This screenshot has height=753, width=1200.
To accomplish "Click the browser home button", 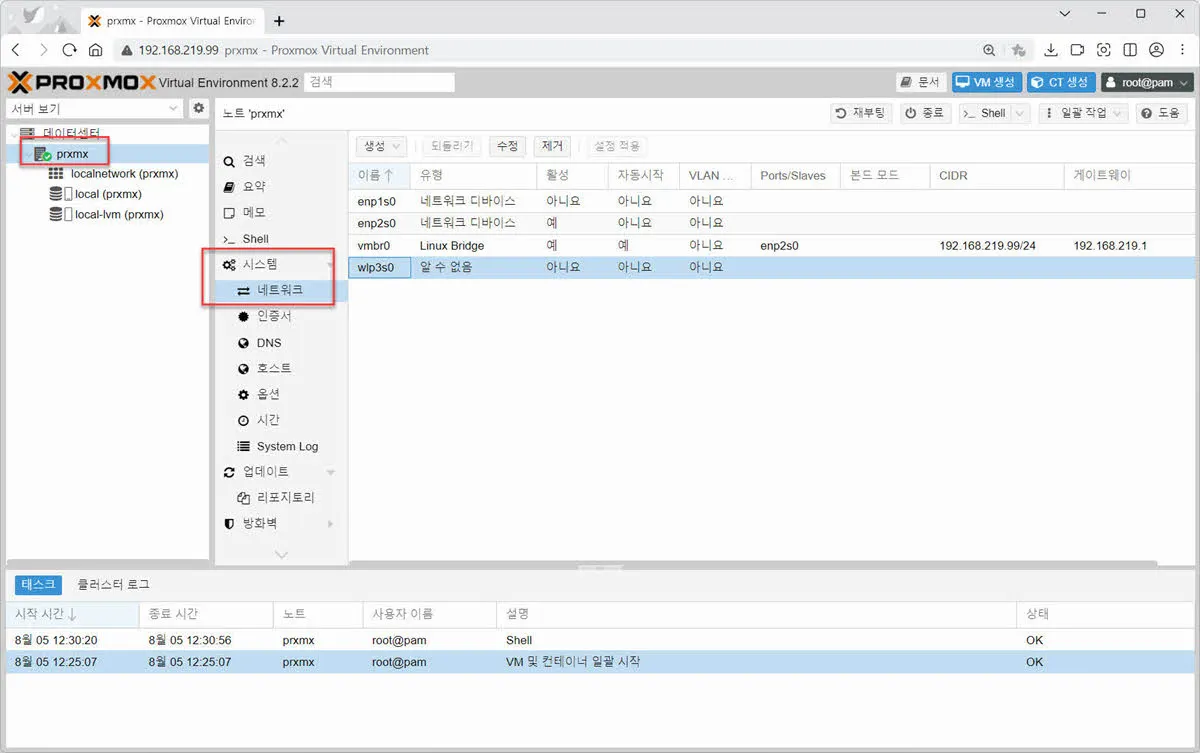I will click(x=95, y=50).
